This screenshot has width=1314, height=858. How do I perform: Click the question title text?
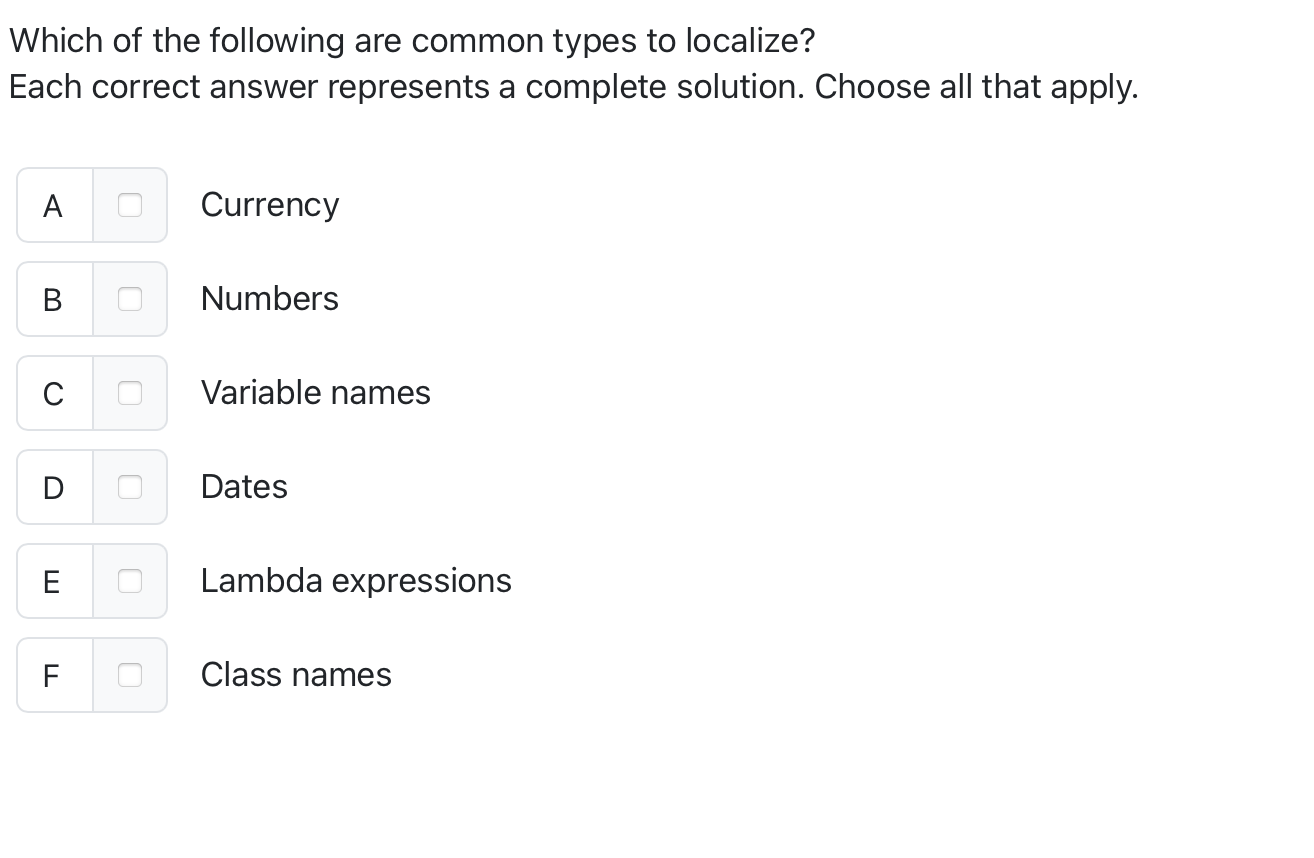click(x=412, y=40)
